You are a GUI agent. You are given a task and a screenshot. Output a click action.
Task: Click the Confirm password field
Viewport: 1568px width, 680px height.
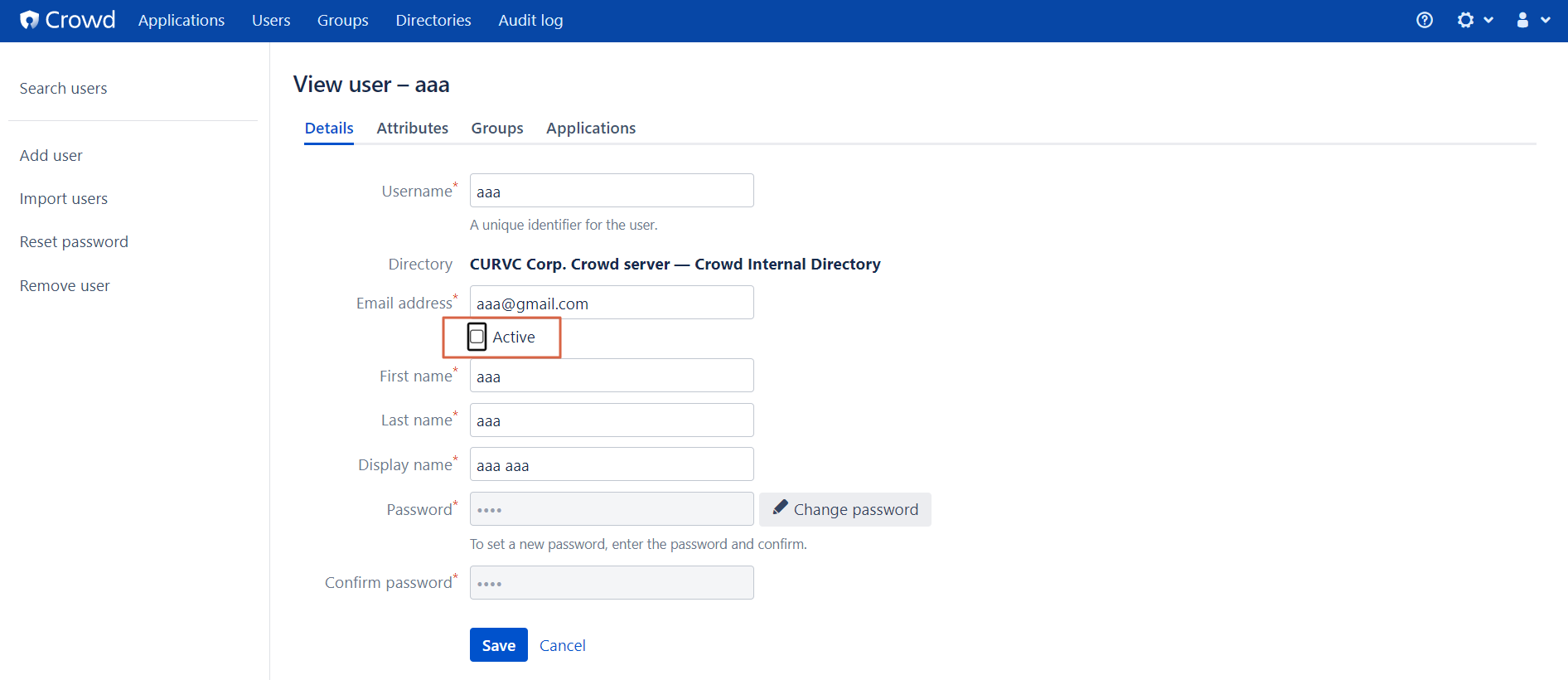(x=612, y=583)
